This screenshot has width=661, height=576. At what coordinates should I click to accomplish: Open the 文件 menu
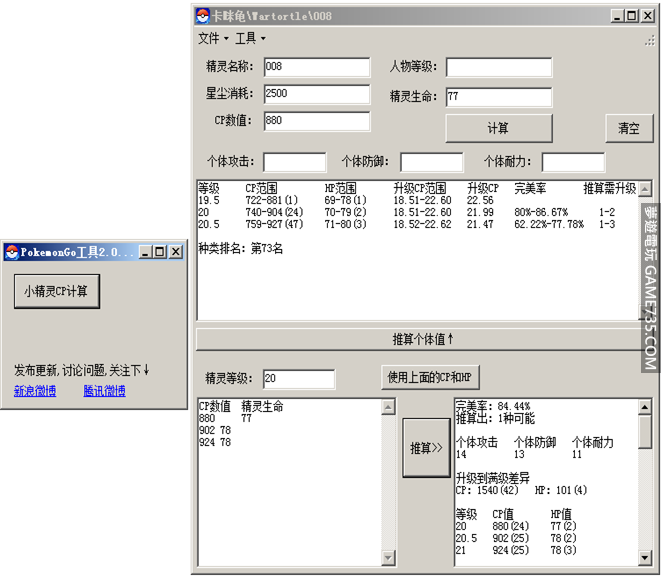click(x=212, y=39)
